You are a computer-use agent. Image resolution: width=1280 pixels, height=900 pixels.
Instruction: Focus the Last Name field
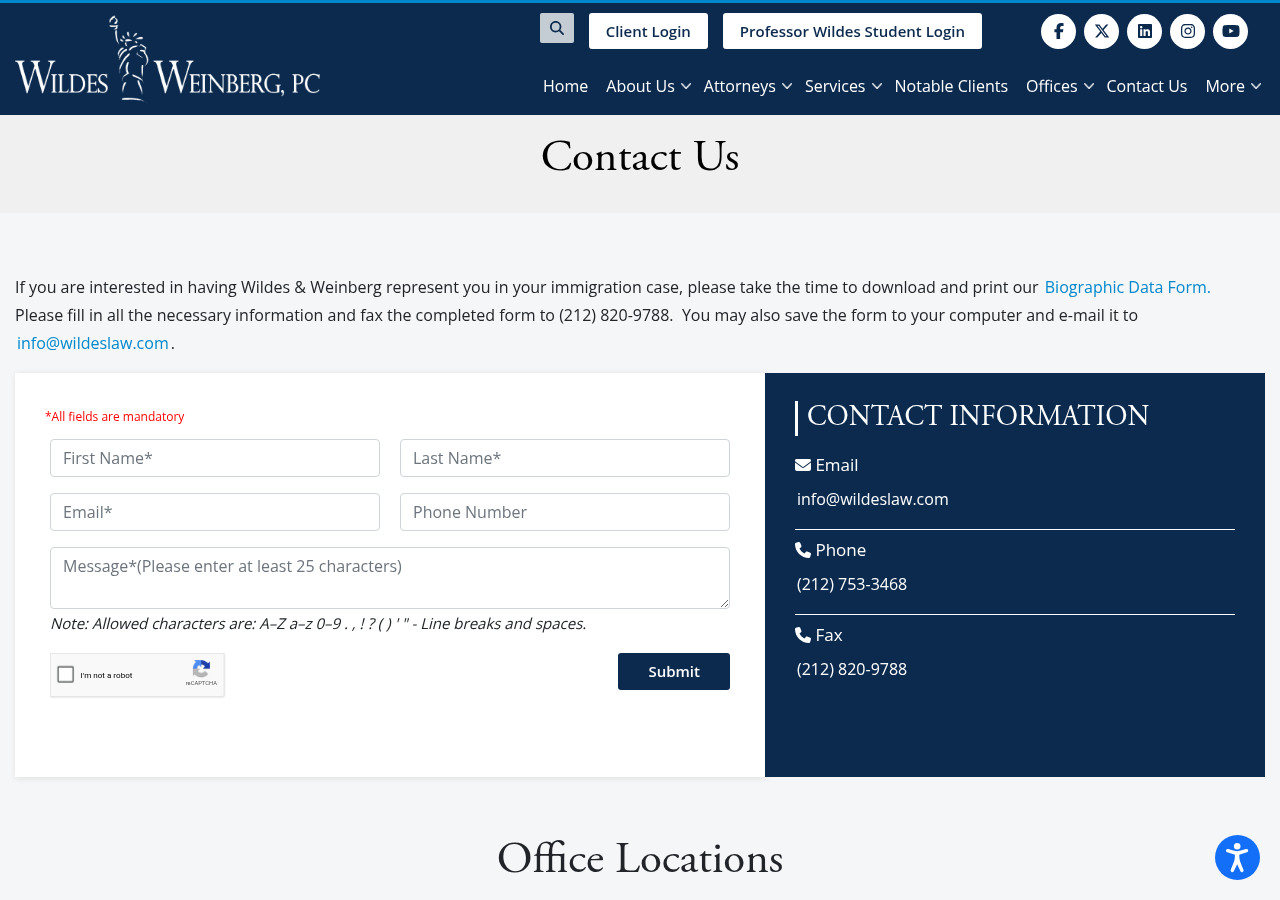pos(565,458)
